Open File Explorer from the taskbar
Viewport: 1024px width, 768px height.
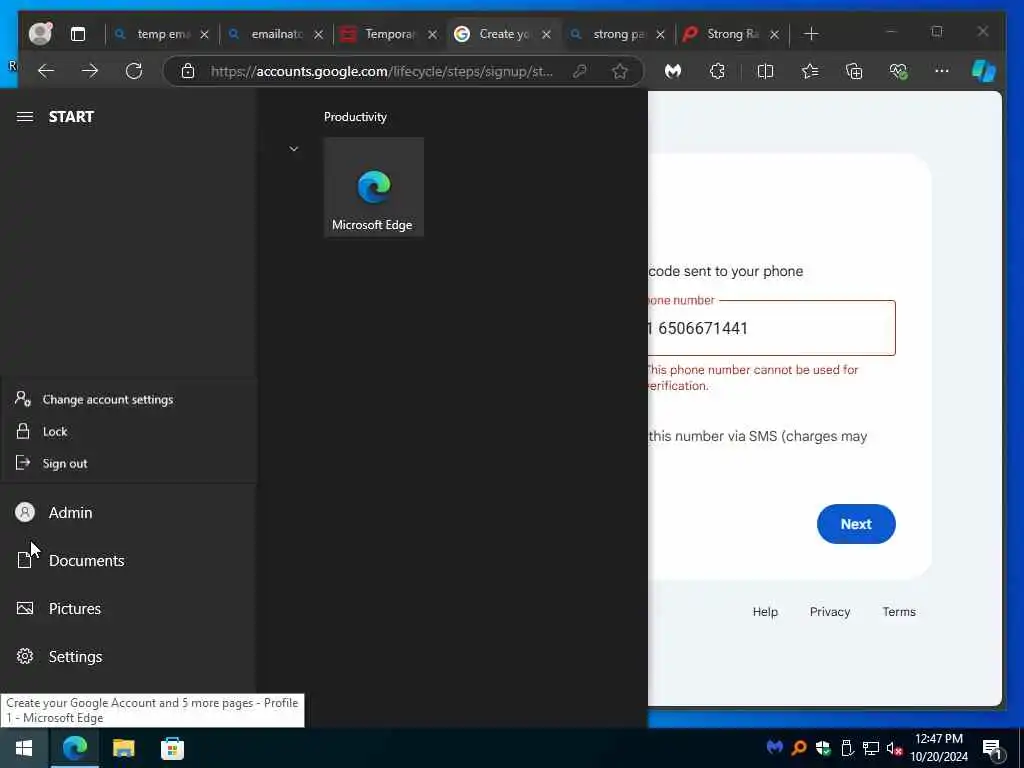tap(123, 748)
